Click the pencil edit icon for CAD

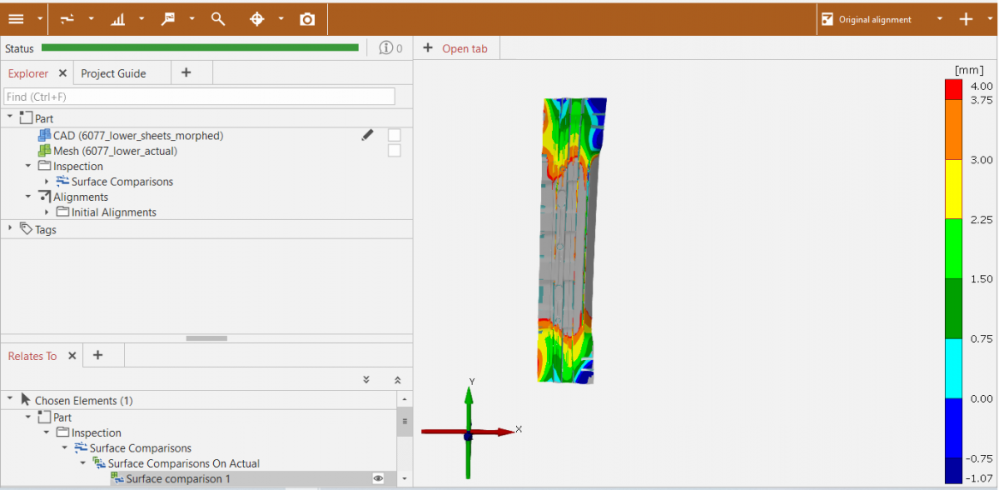point(367,135)
